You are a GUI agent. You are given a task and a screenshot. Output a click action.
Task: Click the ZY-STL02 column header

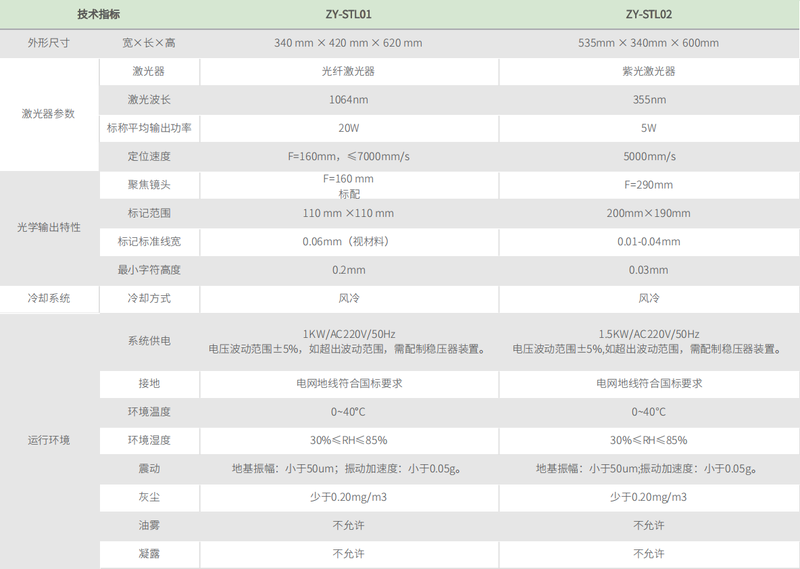pyautogui.click(x=651, y=15)
